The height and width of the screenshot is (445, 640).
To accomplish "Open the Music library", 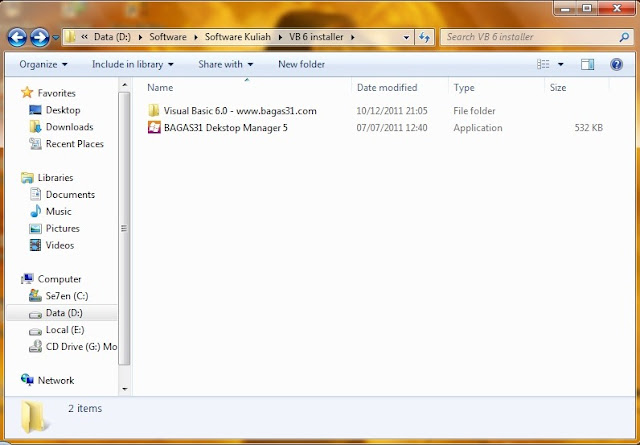I will 58,211.
